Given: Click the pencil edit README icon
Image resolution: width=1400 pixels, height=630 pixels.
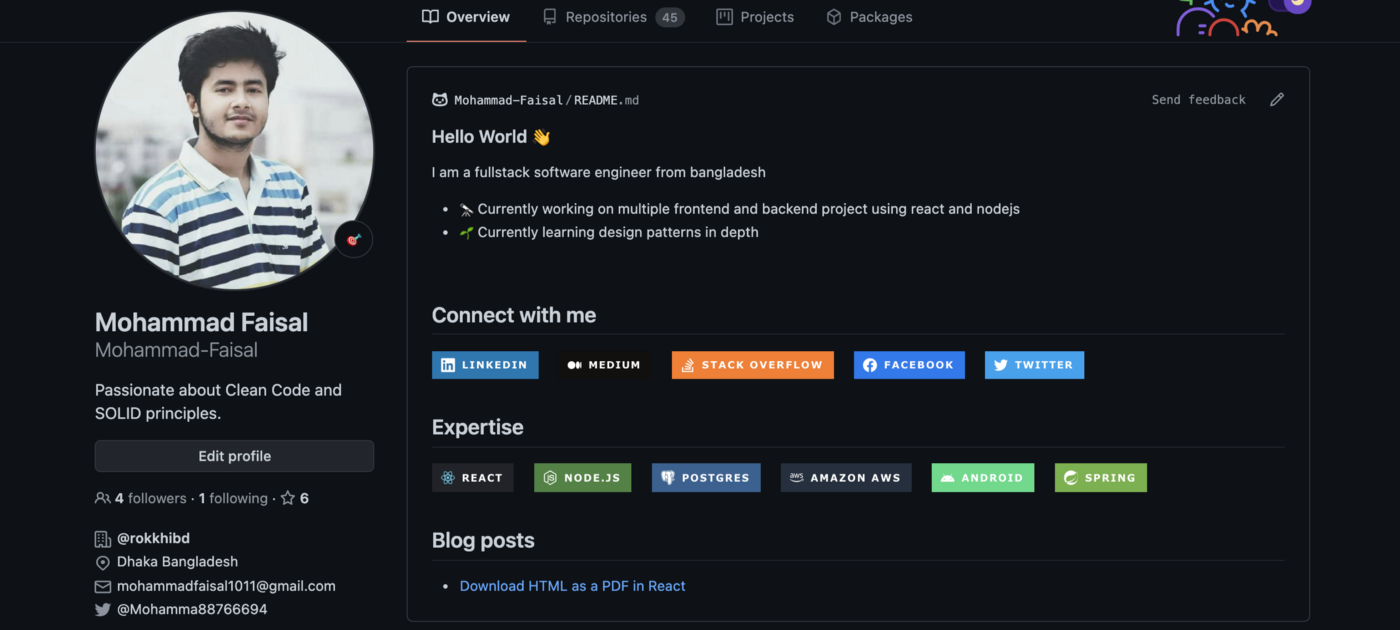Looking at the screenshot, I should point(1276,100).
